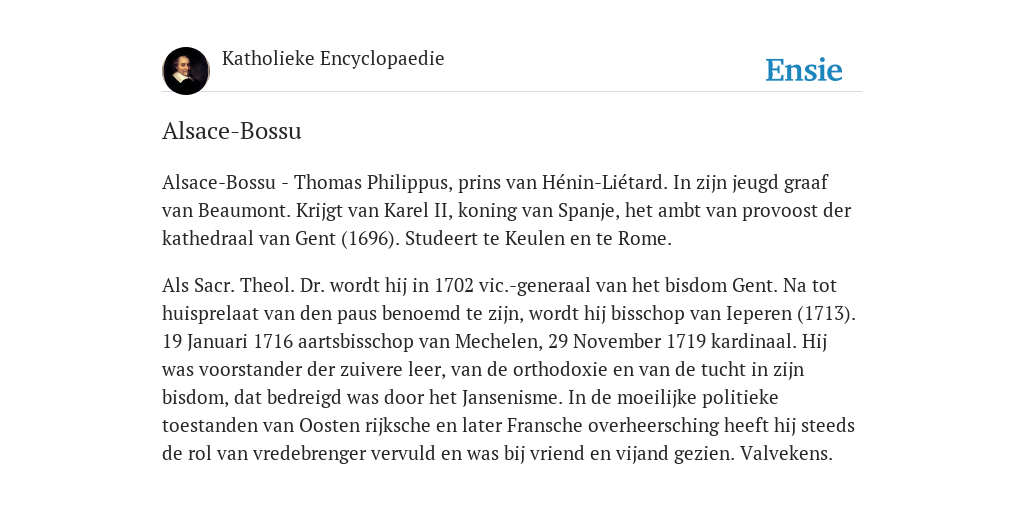Click the Katholieke Encyclopaedie source name
This screenshot has height=512, width=1024.
tap(333, 59)
